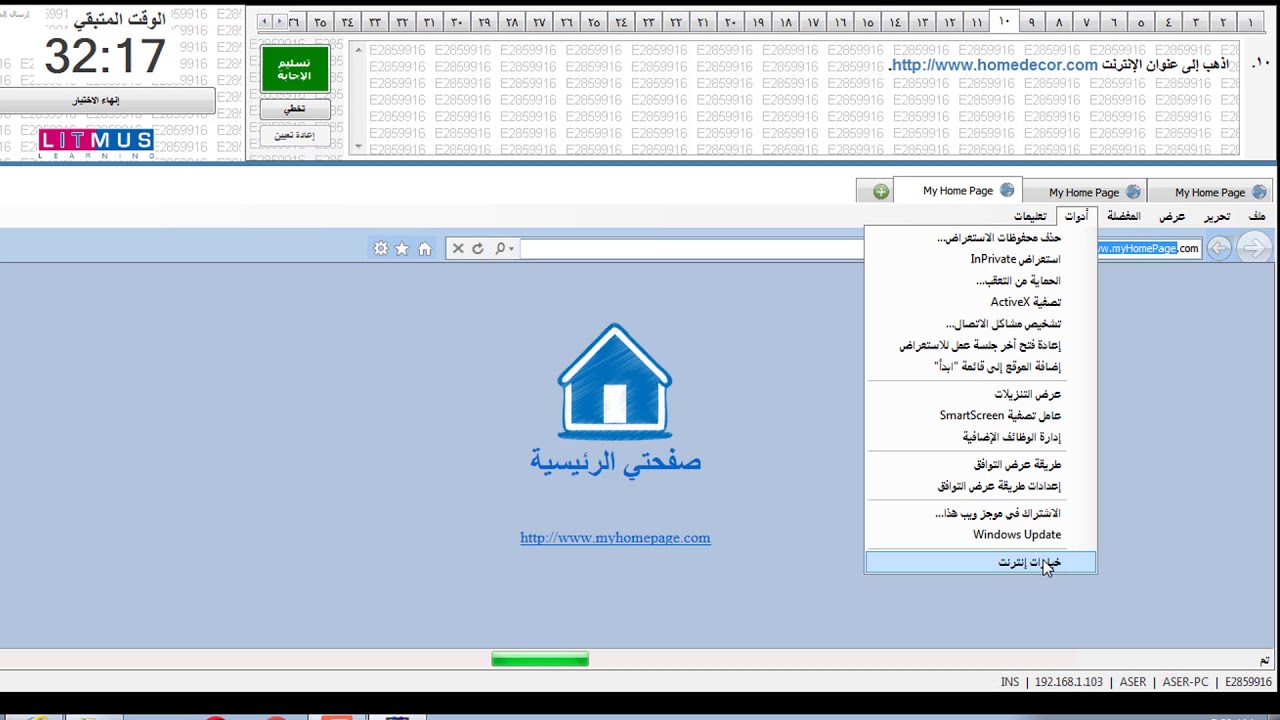Click the إعادة تعيين (reset) button
The width and height of the screenshot is (1280, 720).
pyautogui.click(x=295, y=135)
